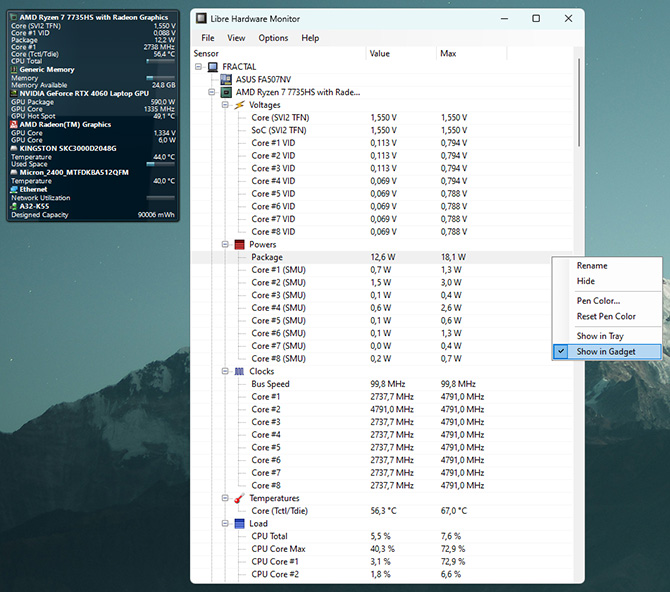670x592 pixels.
Task: Click the Generic Memory icon in gadget
Action: (x=14, y=70)
